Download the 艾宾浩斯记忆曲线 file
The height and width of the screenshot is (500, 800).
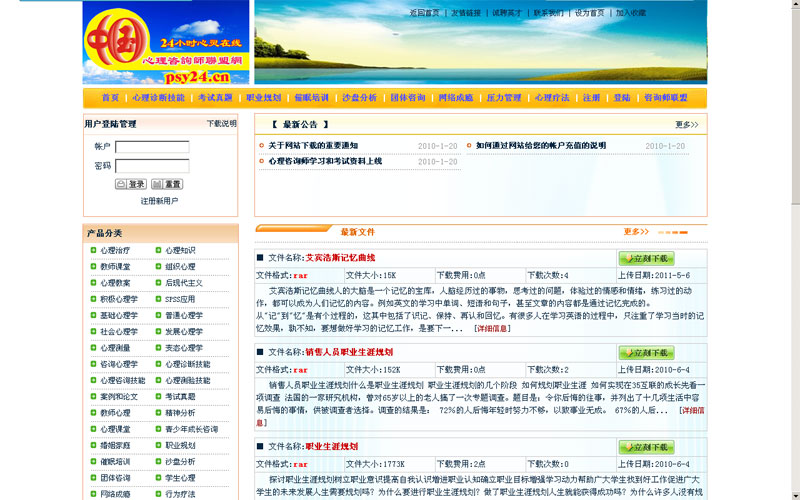pyautogui.click(x=646, y=258)
